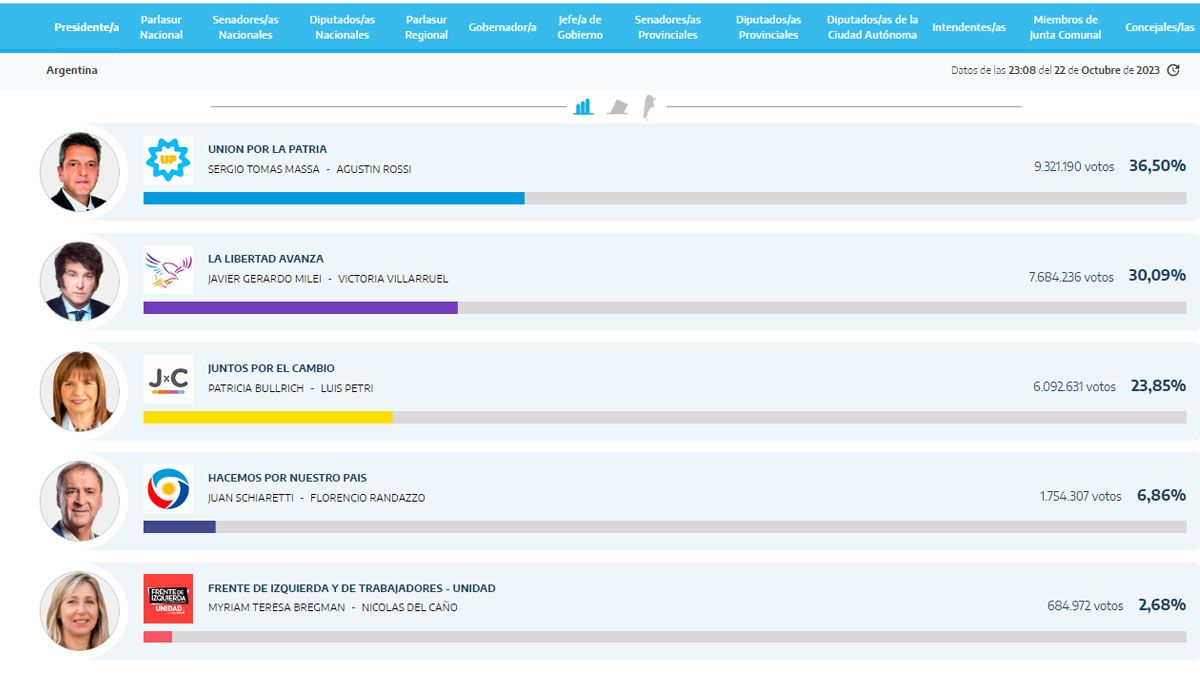Click the Javier Gerardo Milei candidate name
The width and height of the screenshot is (1200, 675).
pyautogui.click(x=264, y=279)
